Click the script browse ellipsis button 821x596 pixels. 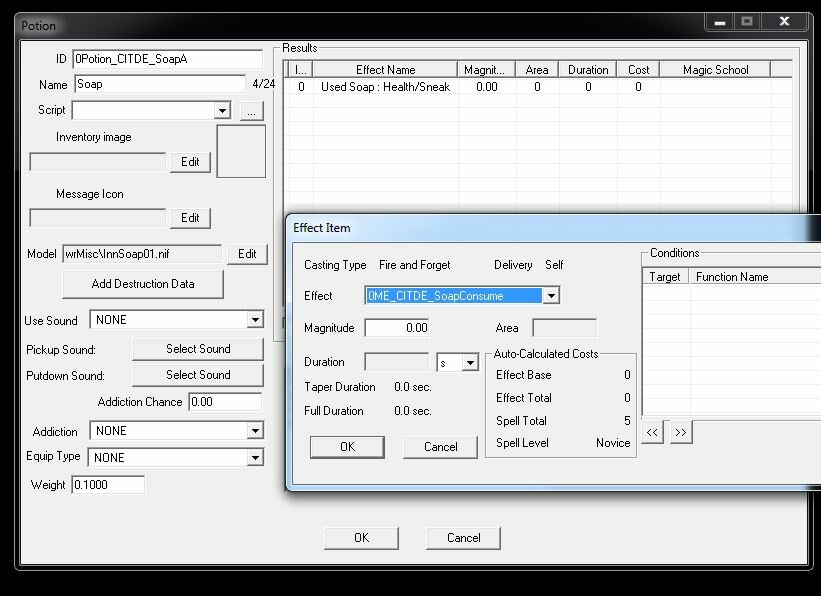251,111
